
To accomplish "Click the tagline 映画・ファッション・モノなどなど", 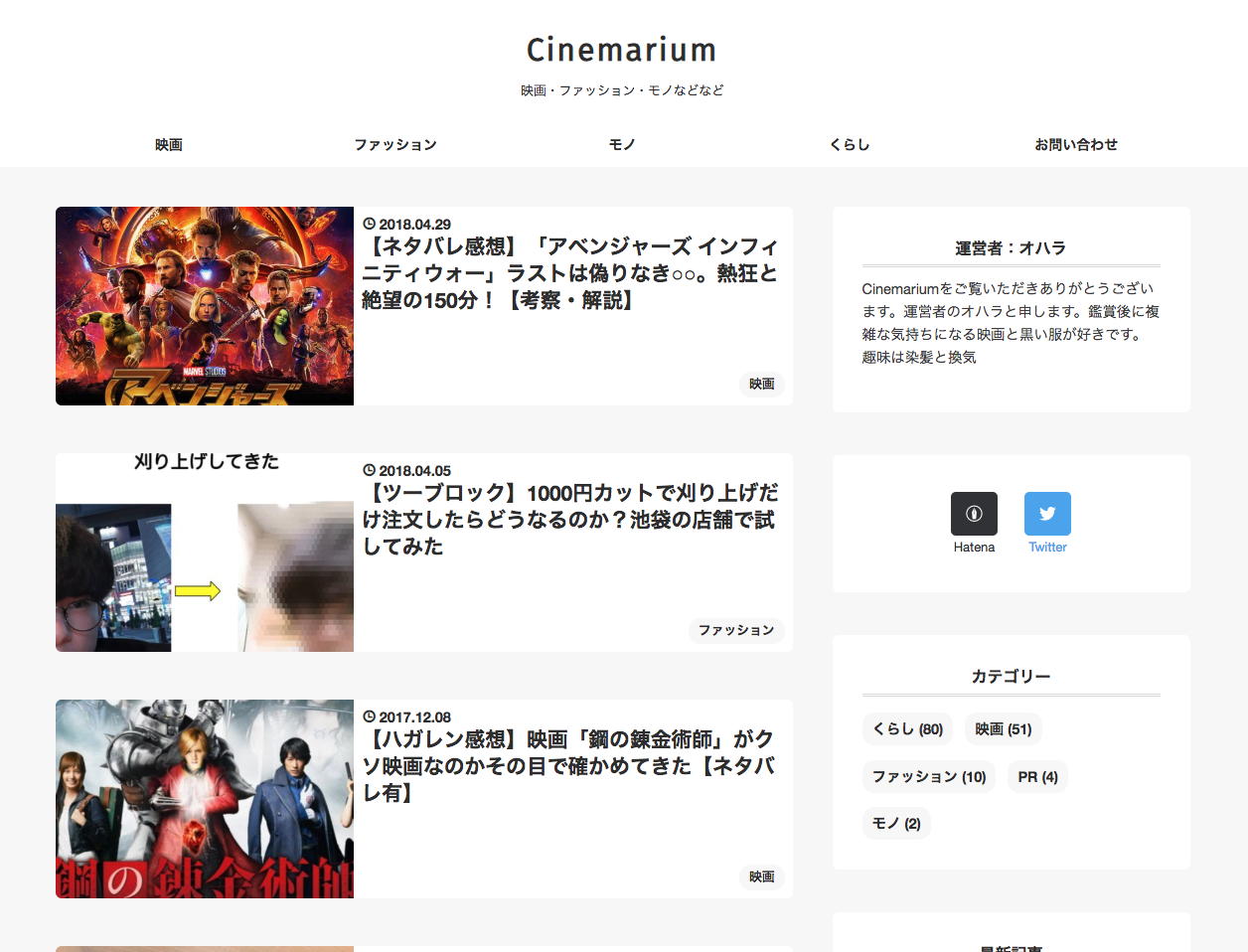I will pos(622,89).
